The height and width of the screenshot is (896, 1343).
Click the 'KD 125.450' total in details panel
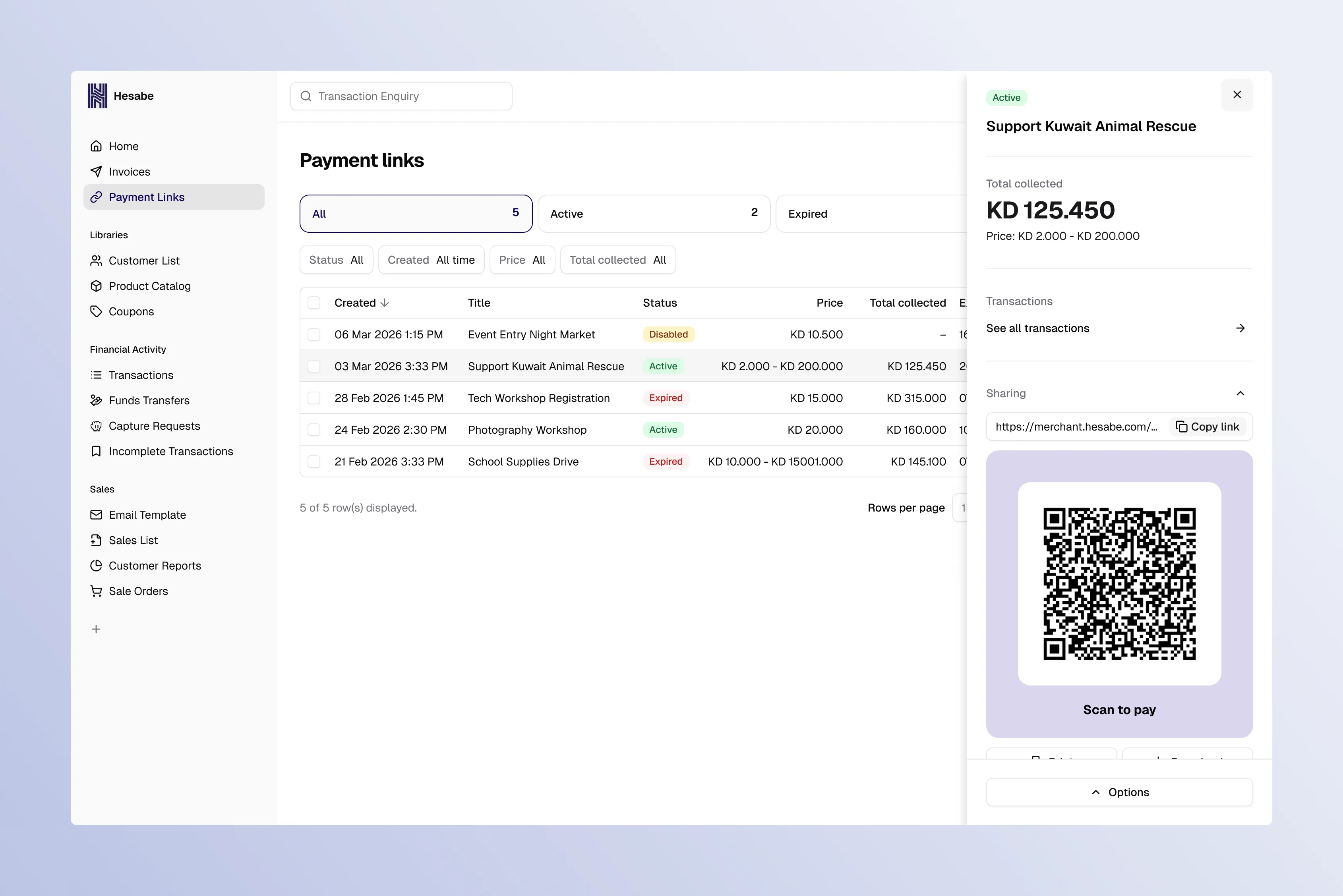click(1050, 210)
